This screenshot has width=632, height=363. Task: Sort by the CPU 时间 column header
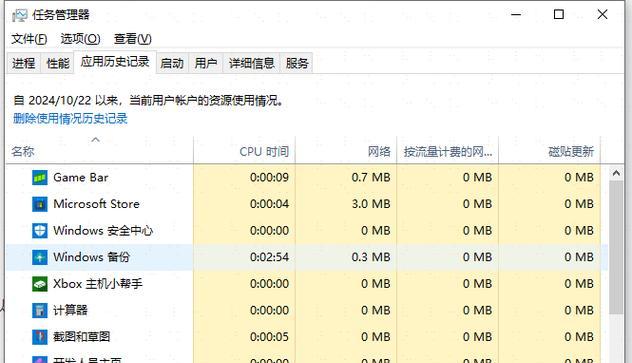coord(244,151)
